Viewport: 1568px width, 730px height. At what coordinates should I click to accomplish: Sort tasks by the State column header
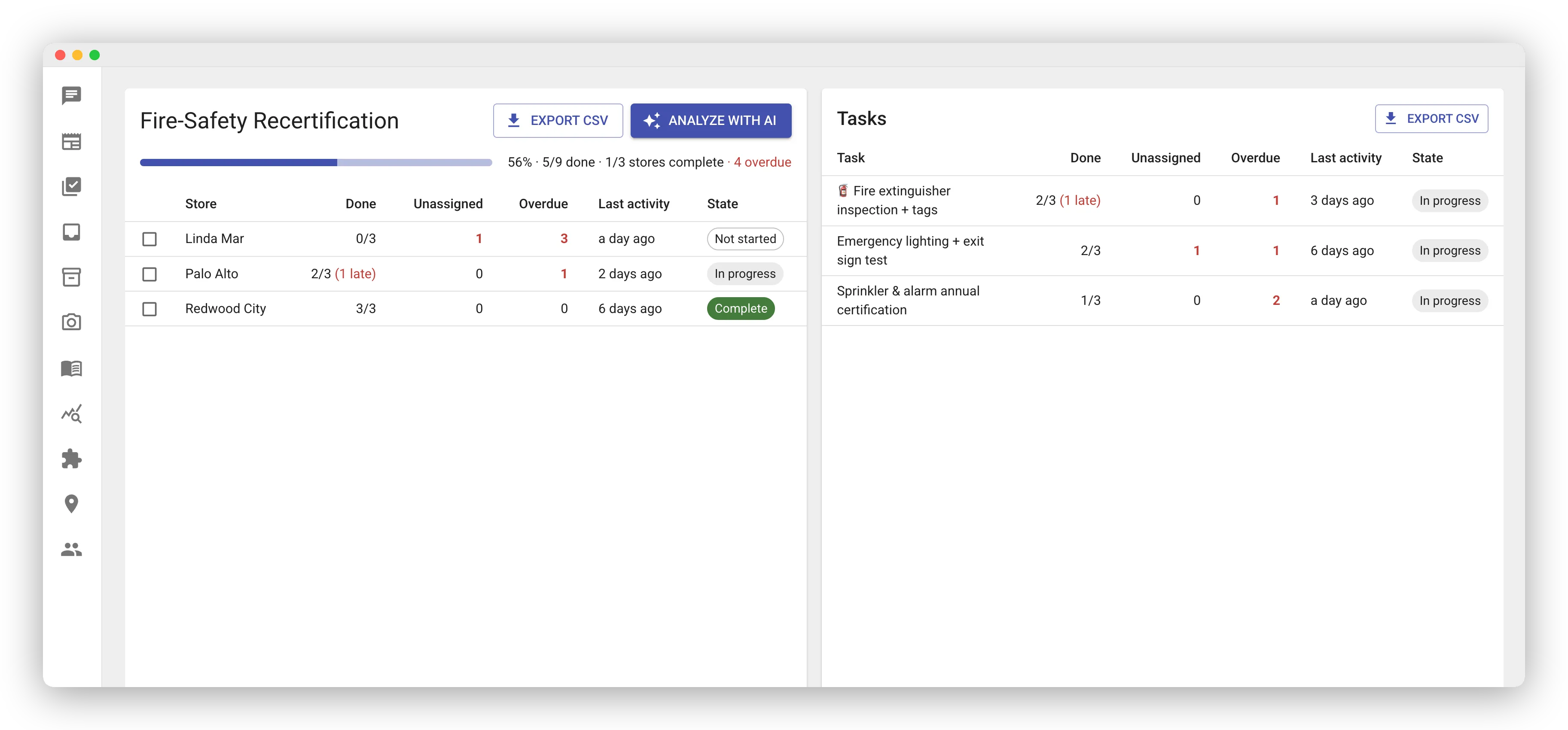pyautogui.click(x=1428, y=158)
